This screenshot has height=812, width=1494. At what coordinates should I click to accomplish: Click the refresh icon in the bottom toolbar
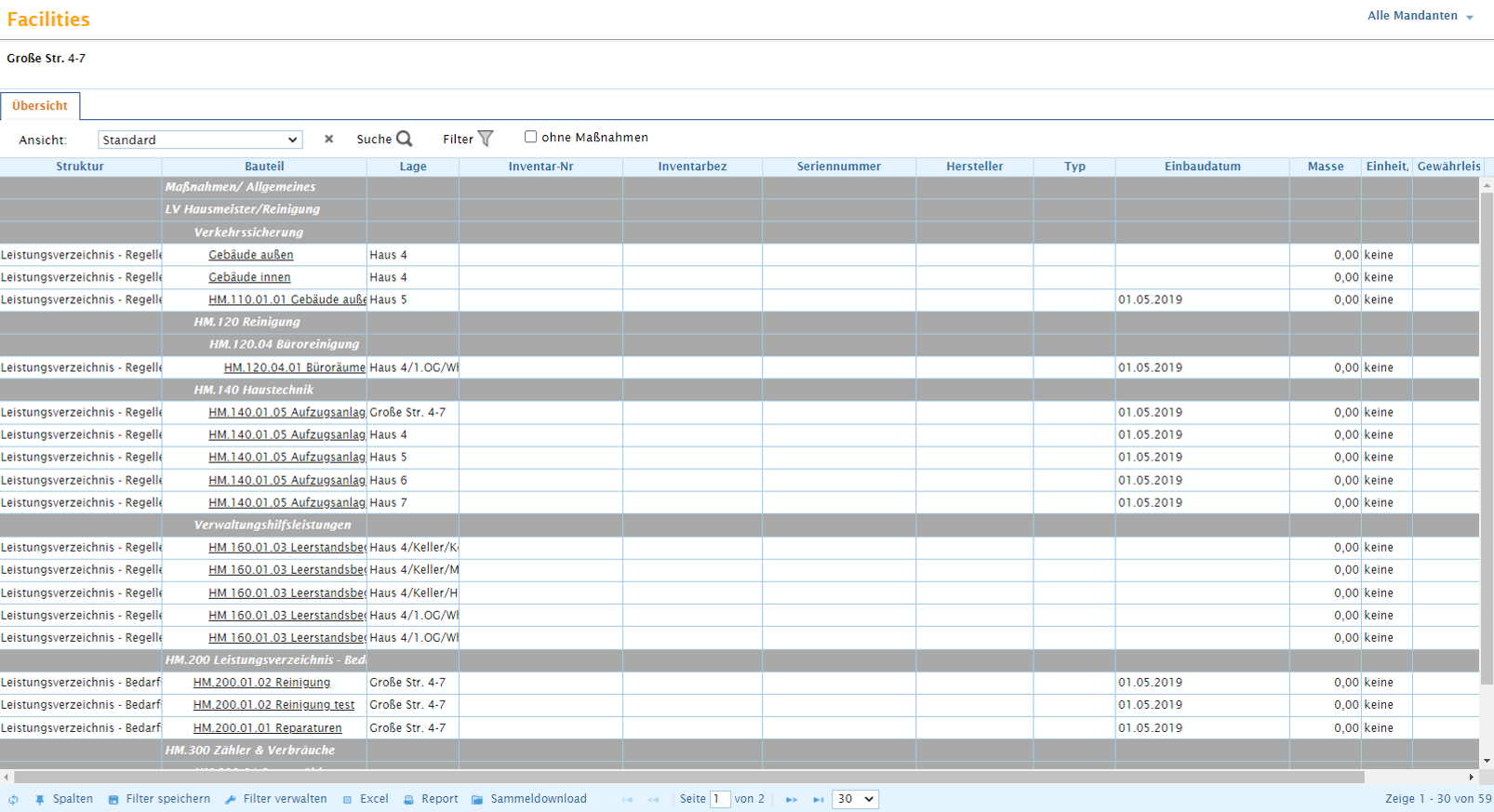tap(13, 800)
